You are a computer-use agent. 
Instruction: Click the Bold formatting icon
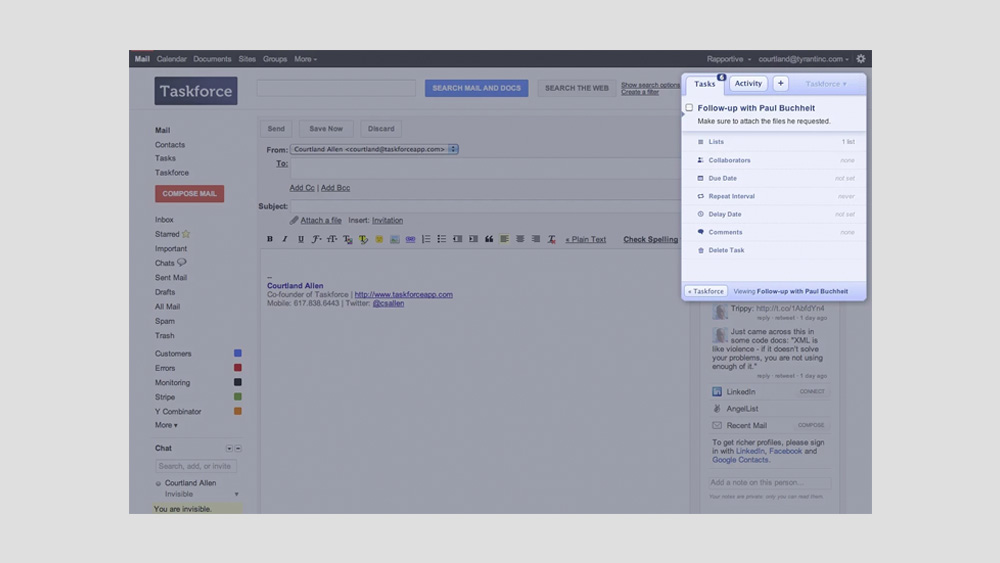click(x=269, y=240)
